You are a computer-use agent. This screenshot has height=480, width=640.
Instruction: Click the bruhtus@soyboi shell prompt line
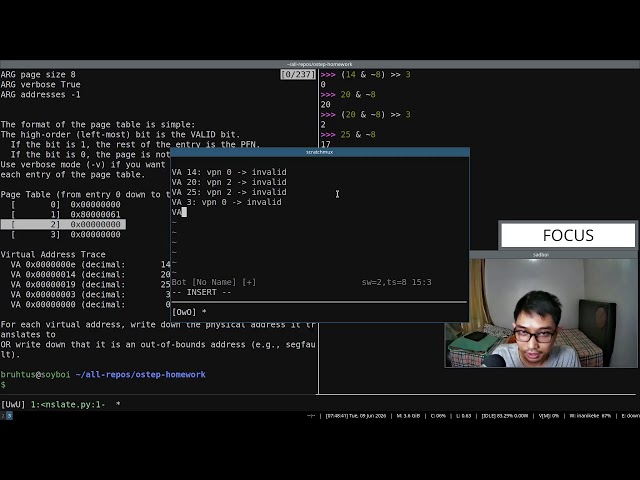point(103,374)
